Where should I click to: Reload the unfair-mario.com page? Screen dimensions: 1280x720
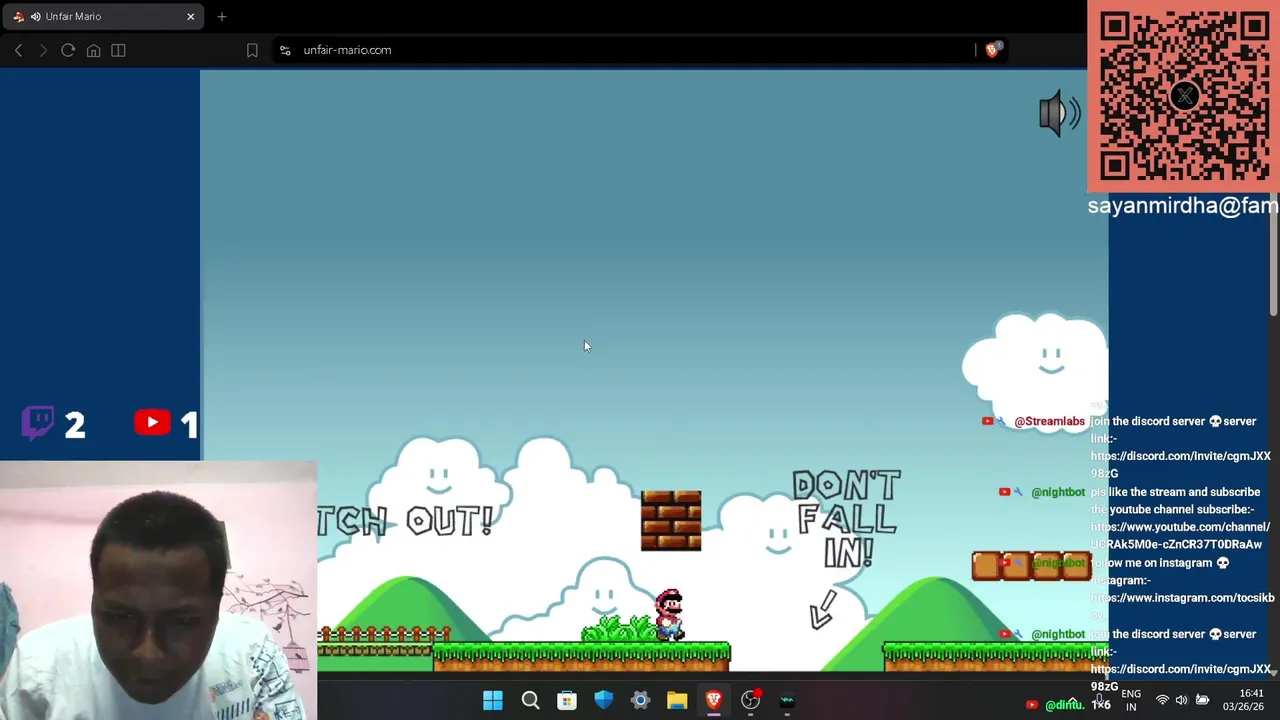[x=68, y=50]
